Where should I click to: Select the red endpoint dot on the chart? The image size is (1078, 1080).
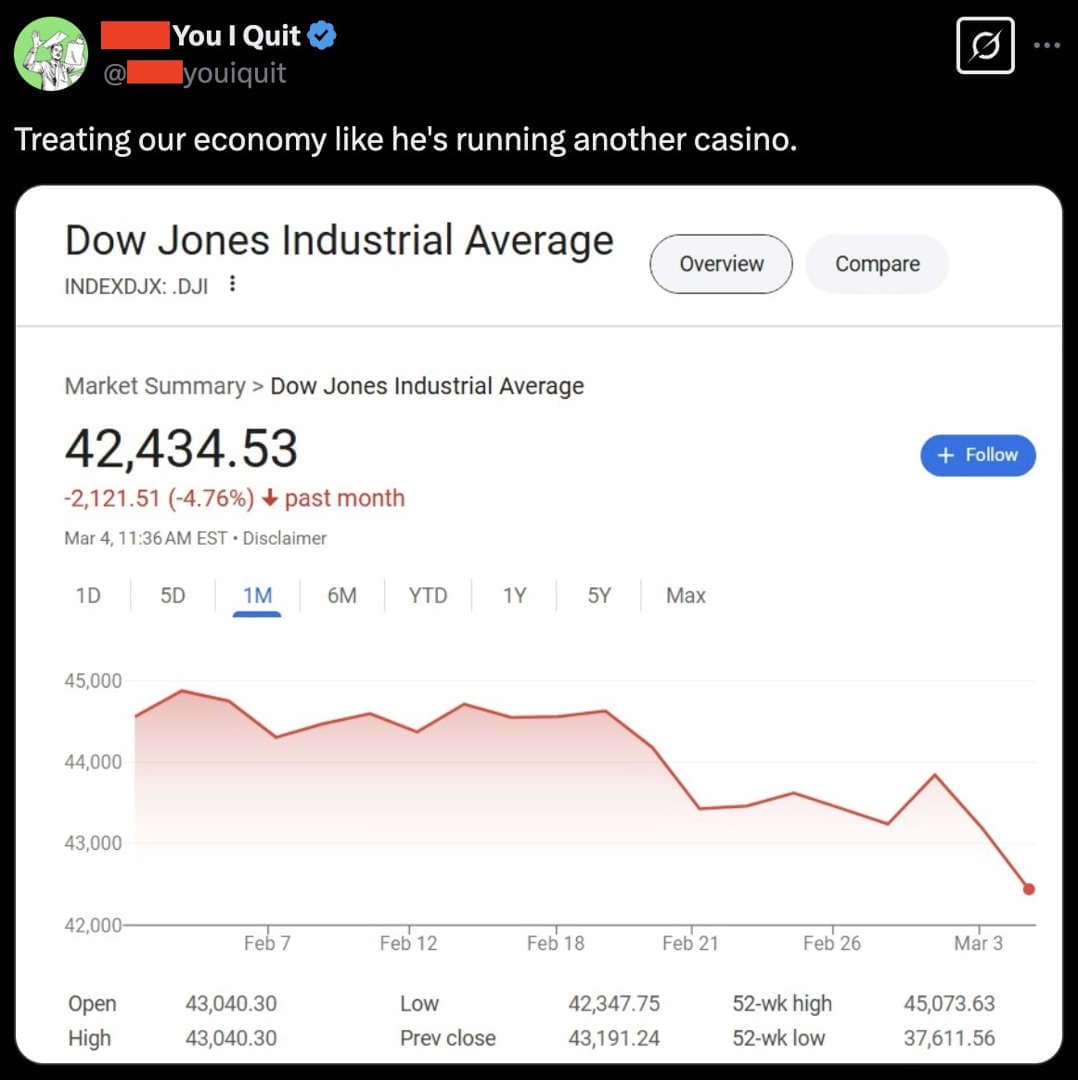pos(1031,888)
